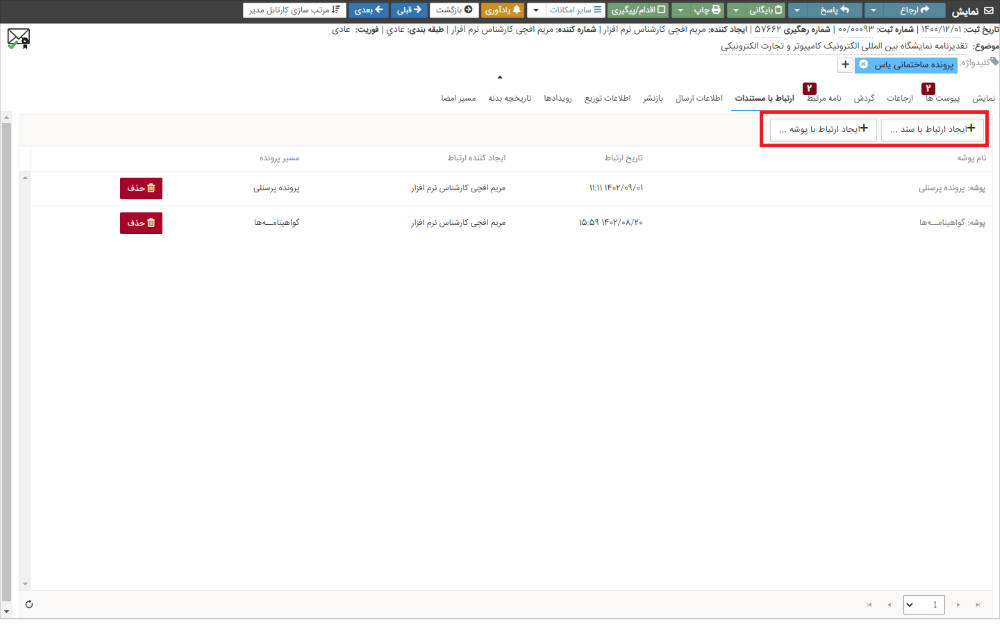Click the refresh icon at bottom left
This screenshot has height=625, width=1000.
29,604
